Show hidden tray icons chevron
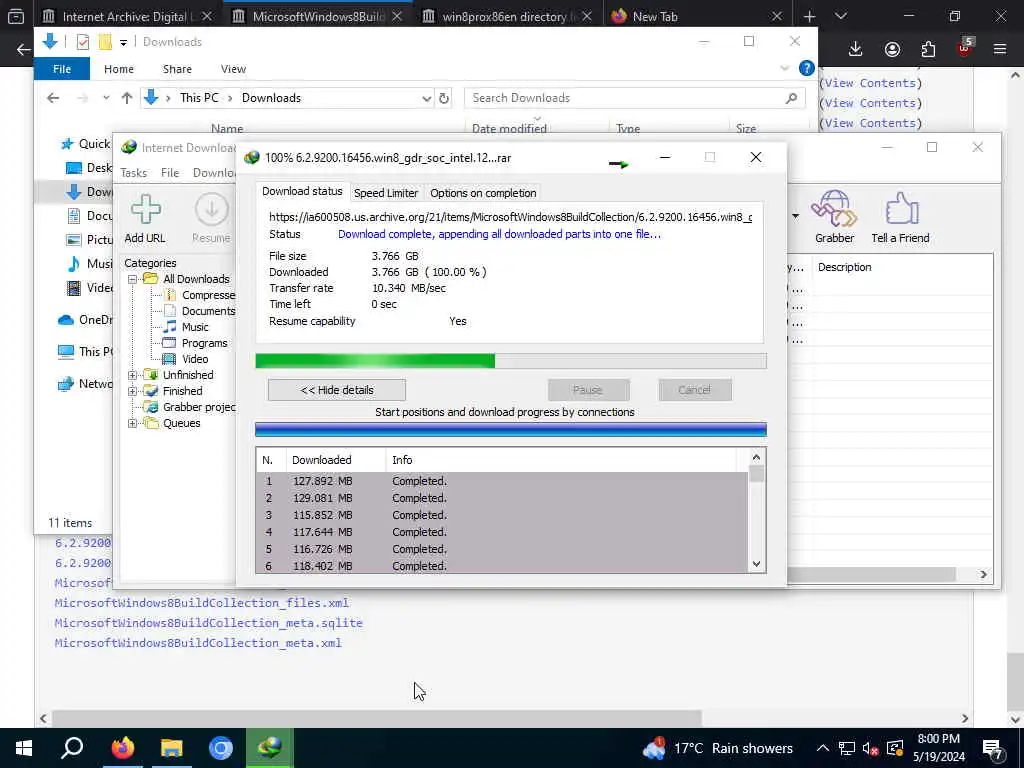Viewport: 1024px width, 768px height. (x=823, y=748)
